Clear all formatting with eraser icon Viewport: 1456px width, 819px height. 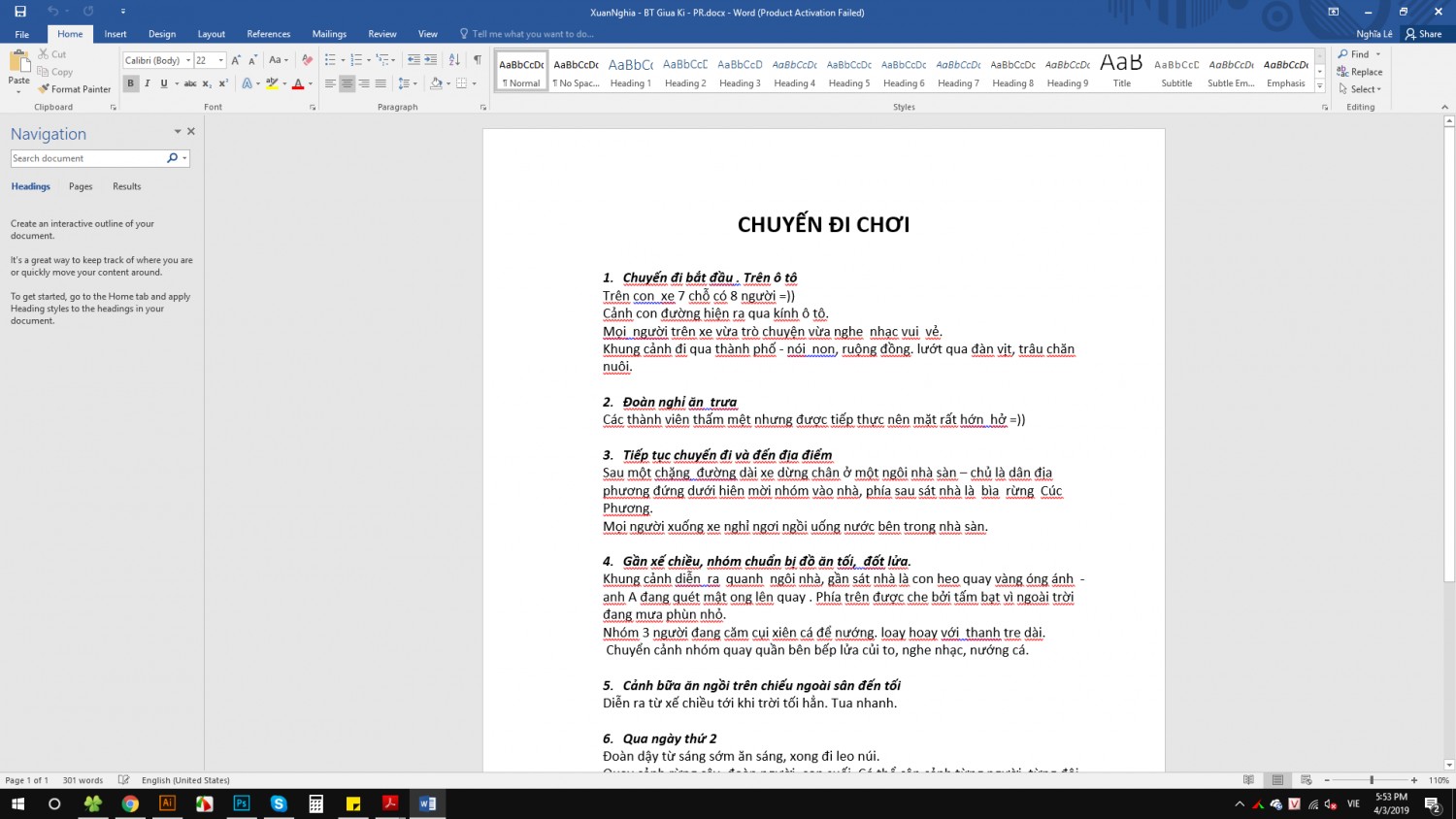307,60
